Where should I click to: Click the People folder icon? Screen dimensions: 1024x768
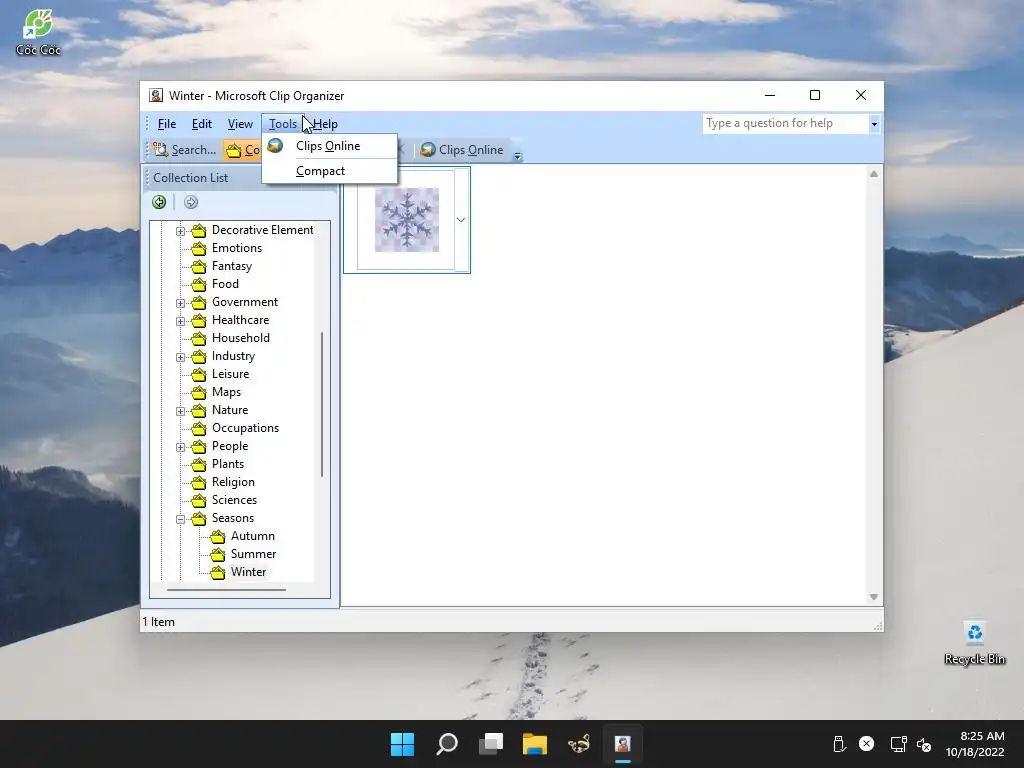pos(199,446)
